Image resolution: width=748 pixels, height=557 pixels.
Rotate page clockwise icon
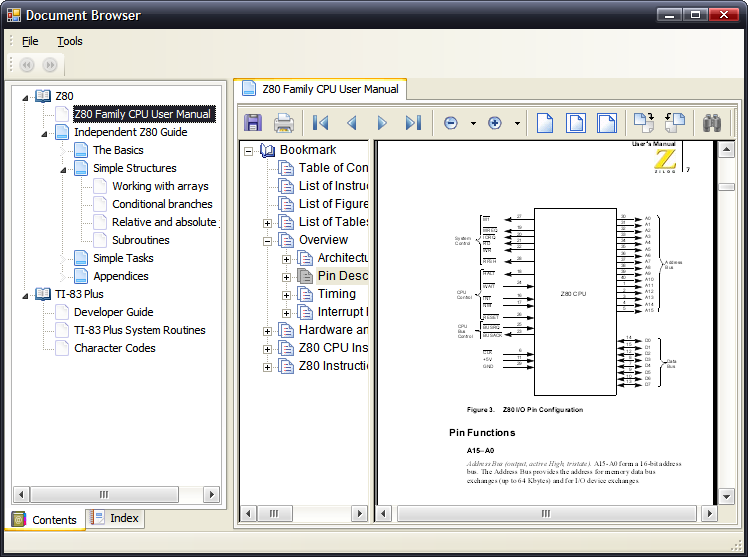pos(644,123)
